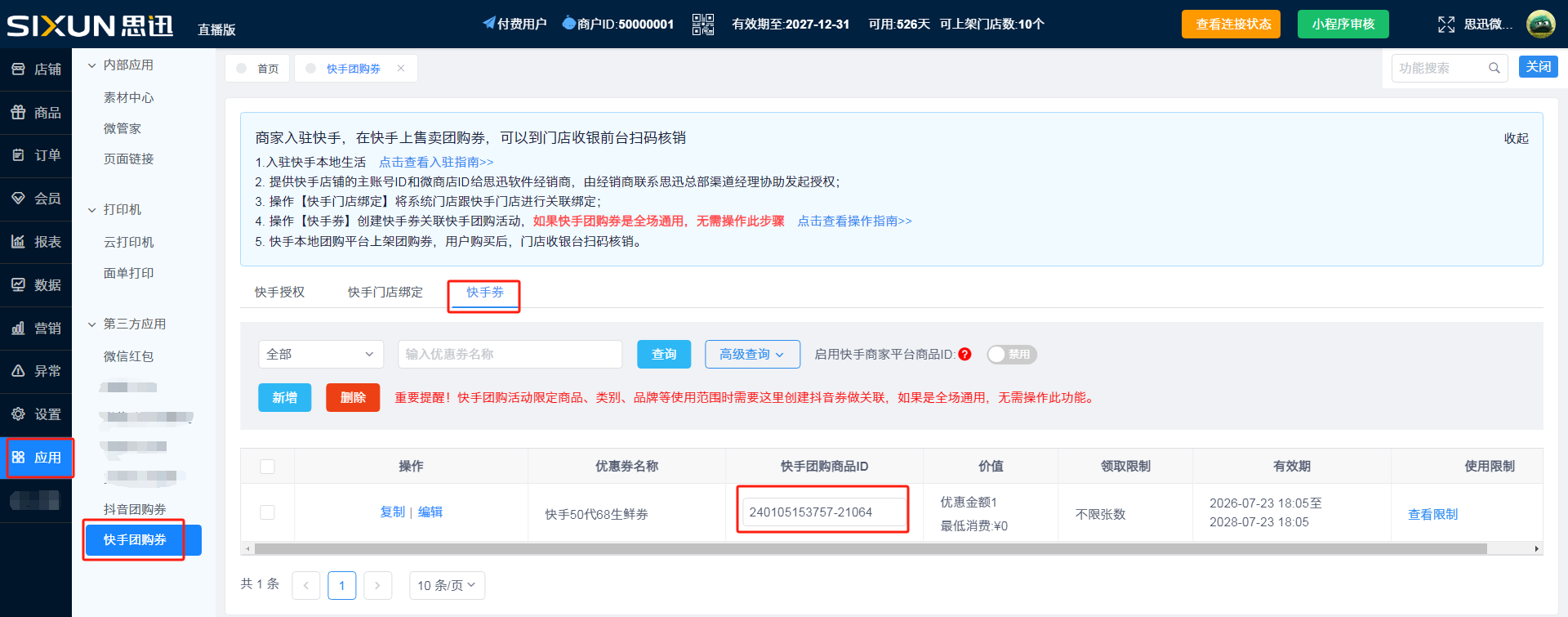Click the 小程序审核 button
This screenshot has height=617, width=1568.
point(1343,24)
